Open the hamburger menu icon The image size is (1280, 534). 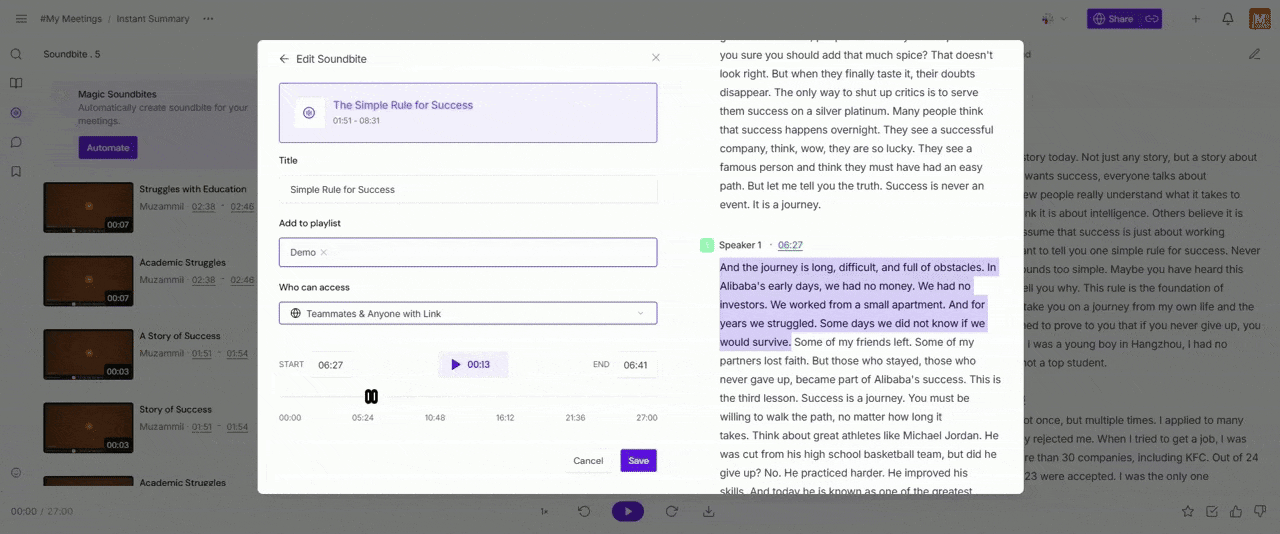19,19
